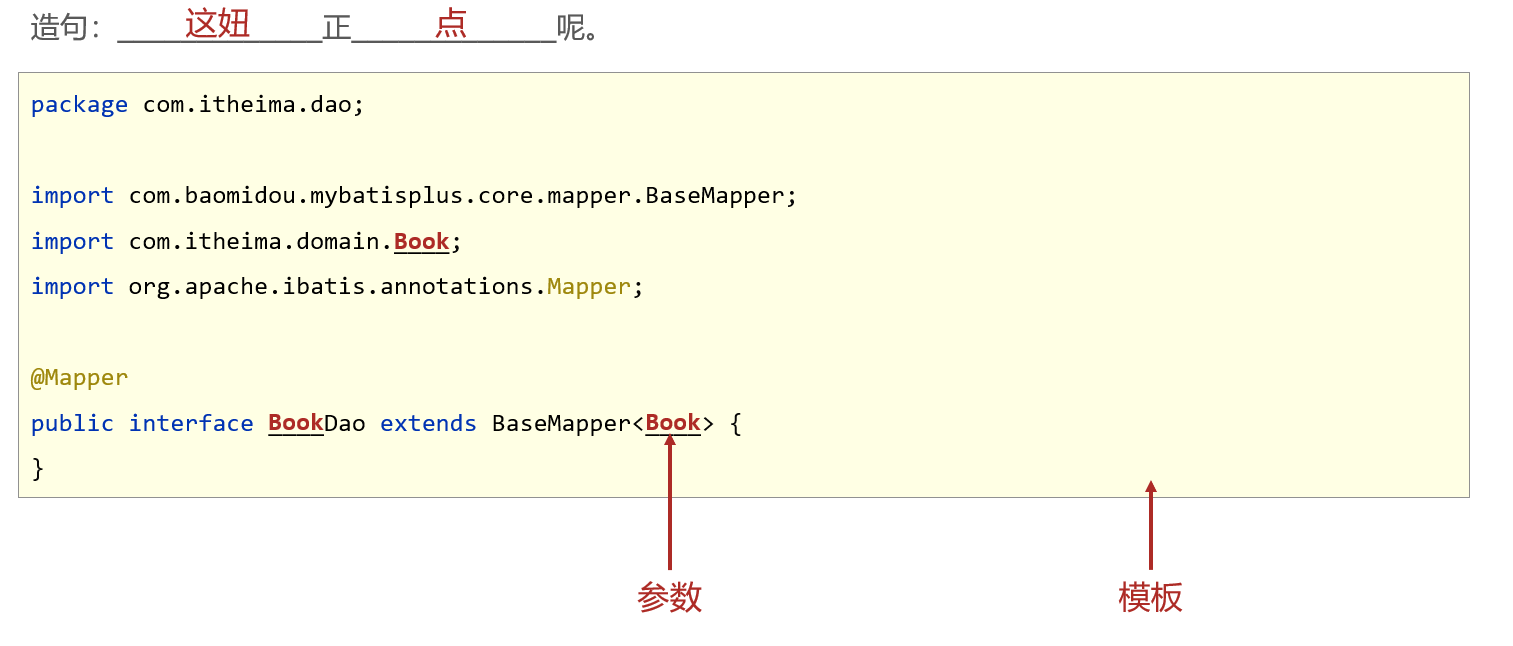
Task: Click the BaseMapper import line
Action: click(414, 196)
